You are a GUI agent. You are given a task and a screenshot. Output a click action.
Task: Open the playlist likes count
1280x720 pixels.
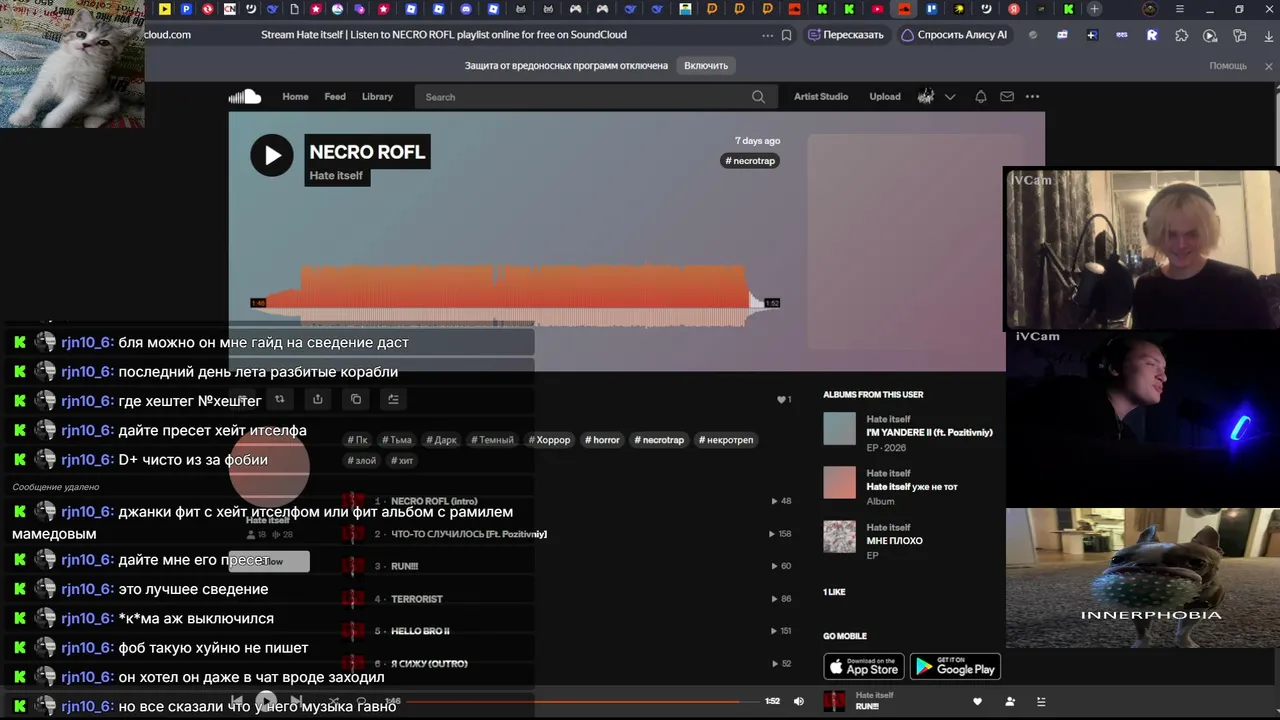click(x=784, y=399)
